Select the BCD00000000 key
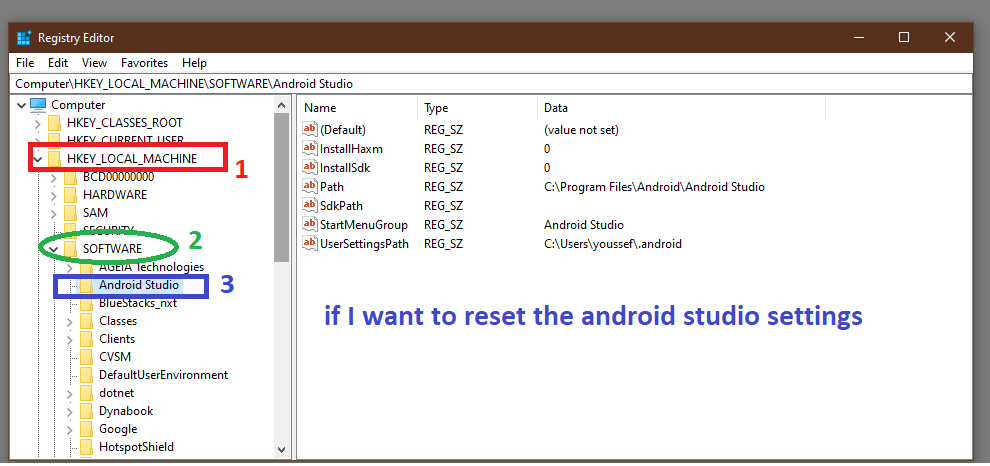This screenshot has height=466, width=990. click(119, 177)
